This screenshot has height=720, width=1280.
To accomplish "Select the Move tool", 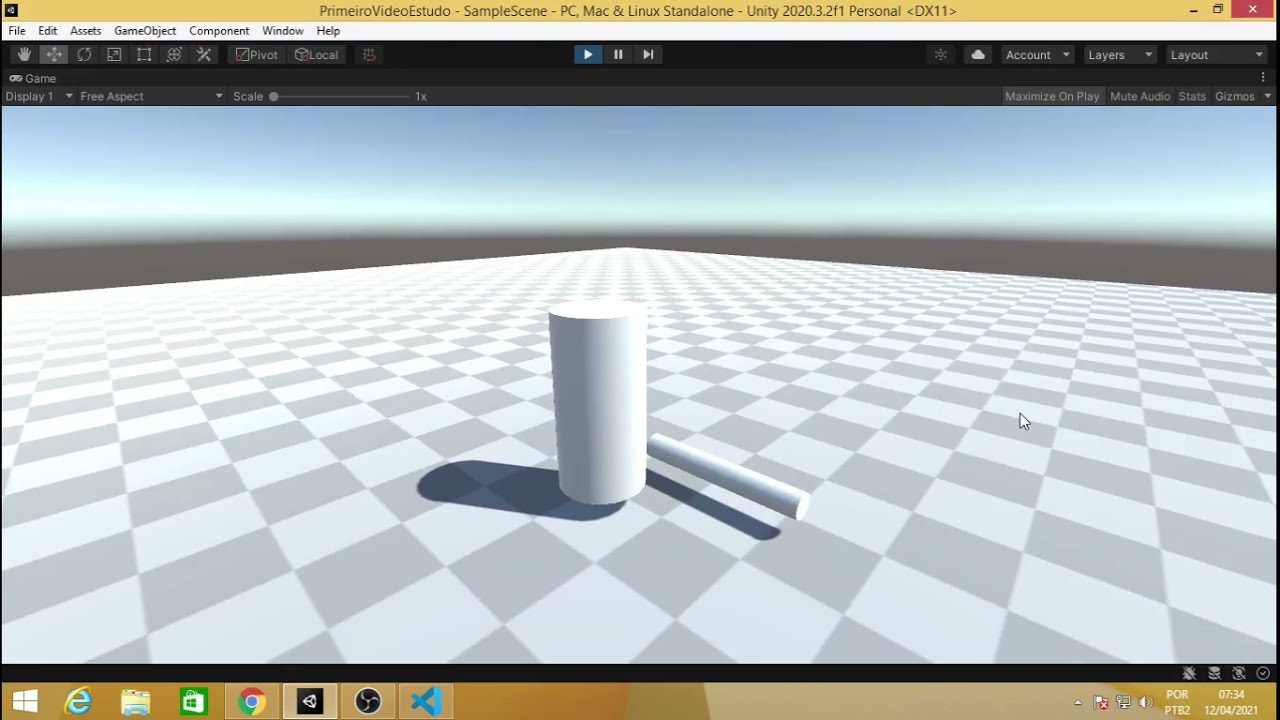I will click(x=54, y=55).
